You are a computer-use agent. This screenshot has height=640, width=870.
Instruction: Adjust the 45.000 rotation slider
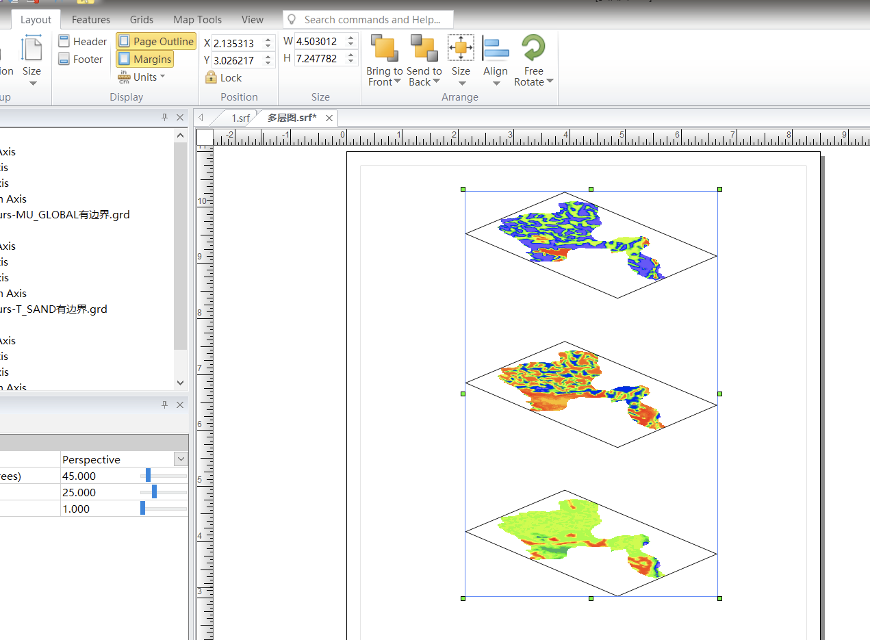(148, 476)
